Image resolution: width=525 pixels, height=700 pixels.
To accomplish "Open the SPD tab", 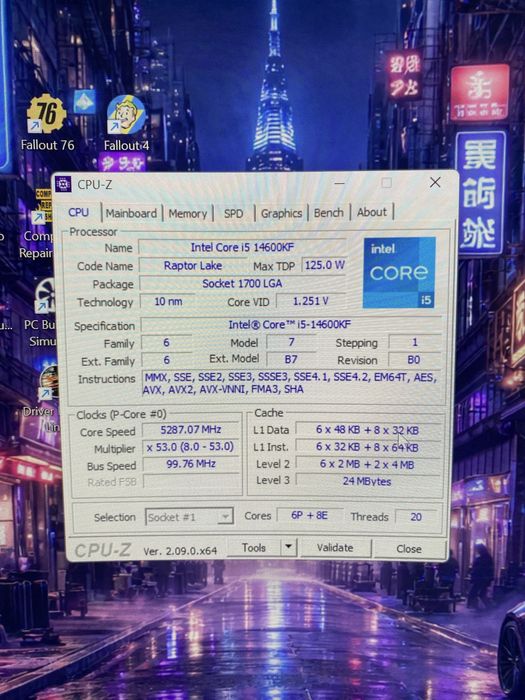I will click(x=233, y=214).
